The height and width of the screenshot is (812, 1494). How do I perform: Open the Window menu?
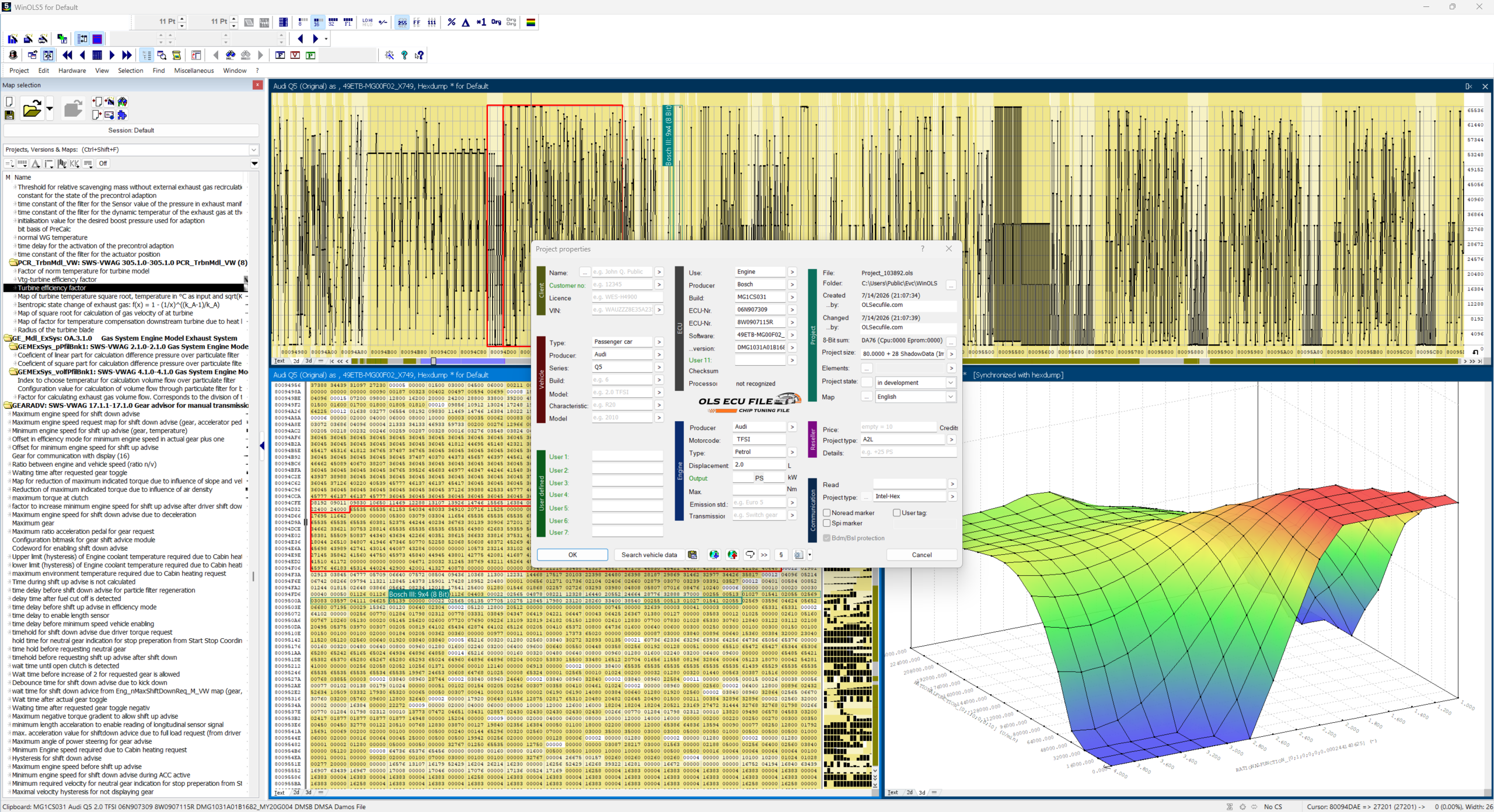tap(235, 71)
